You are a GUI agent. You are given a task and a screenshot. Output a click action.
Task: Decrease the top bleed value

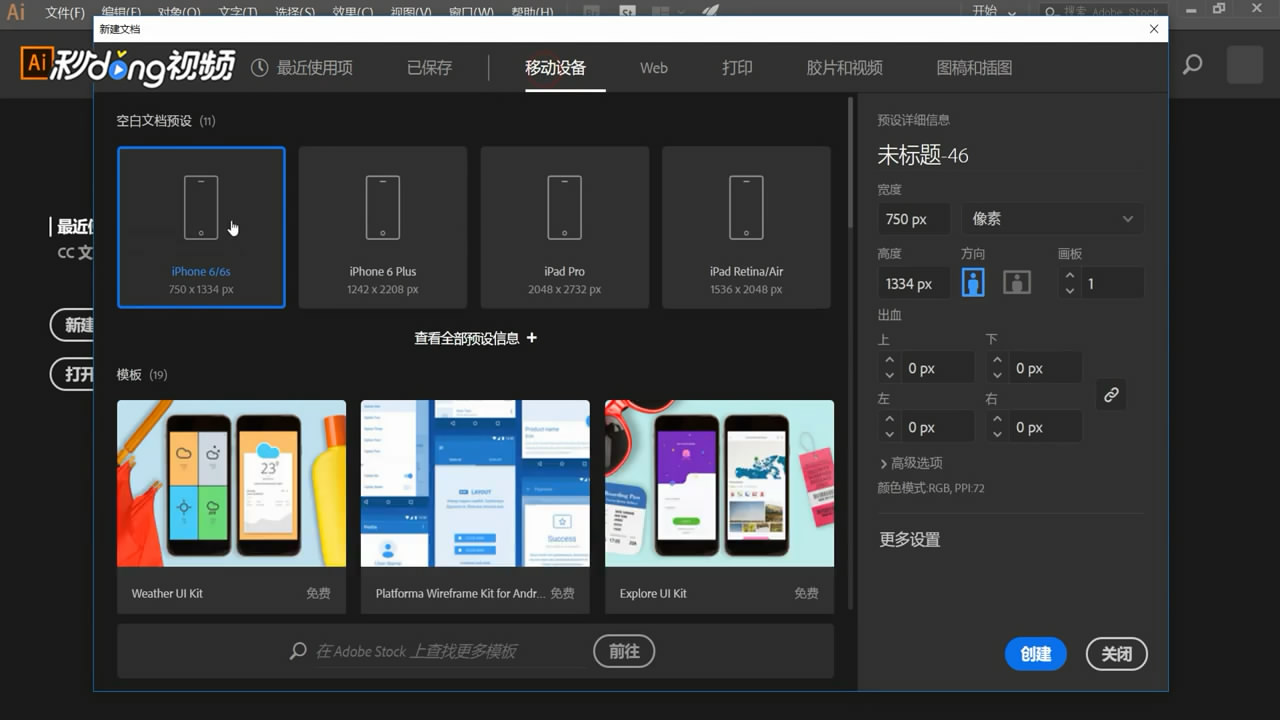click(x=889, y=376)
